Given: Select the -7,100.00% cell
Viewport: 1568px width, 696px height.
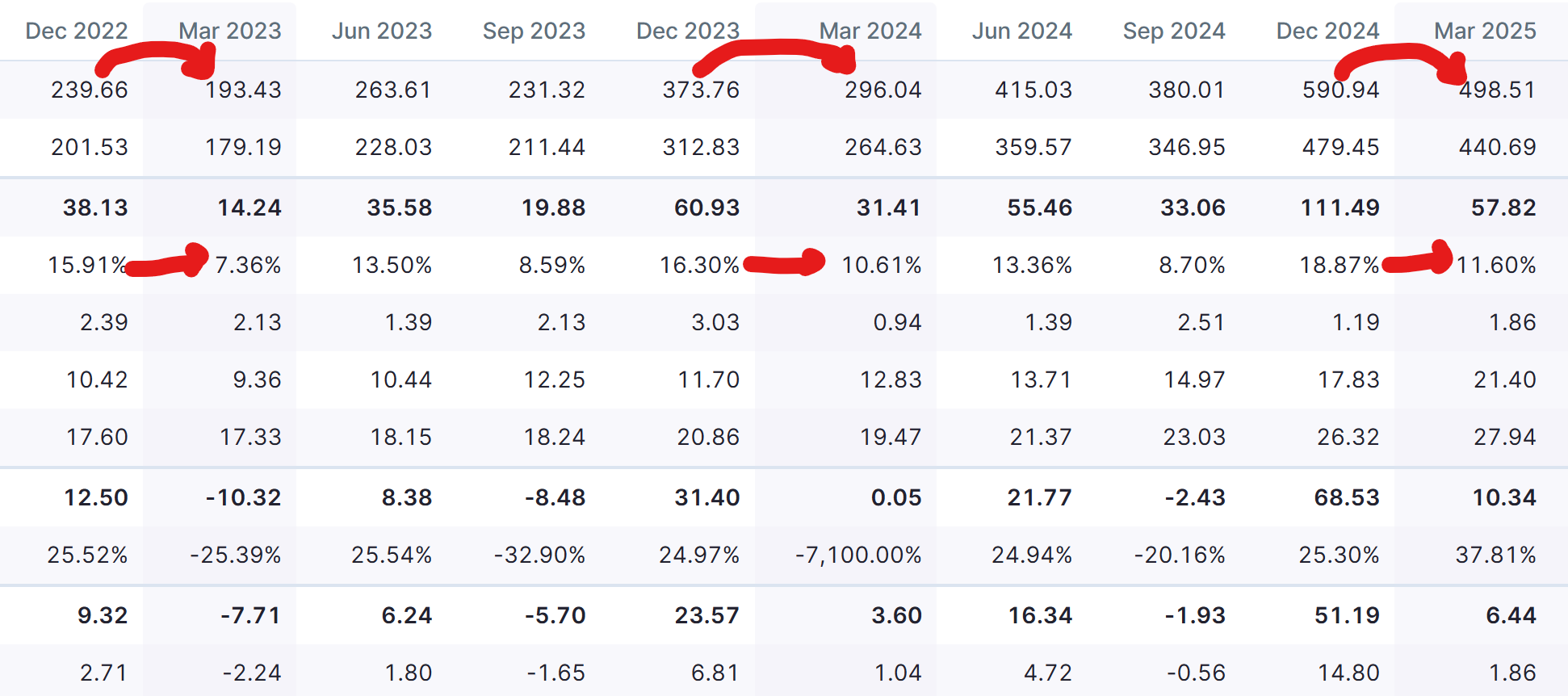Looking at the screenshot, I should [858, 556].
